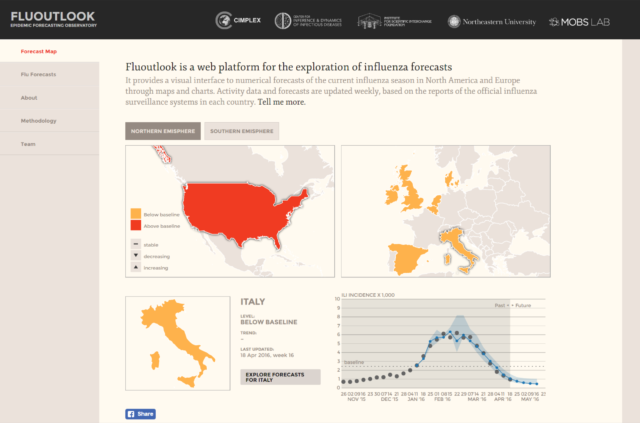Click the 'ILI INCIDENCE X 1,000' chart label
640x423 pixels.
coord(368,295)
